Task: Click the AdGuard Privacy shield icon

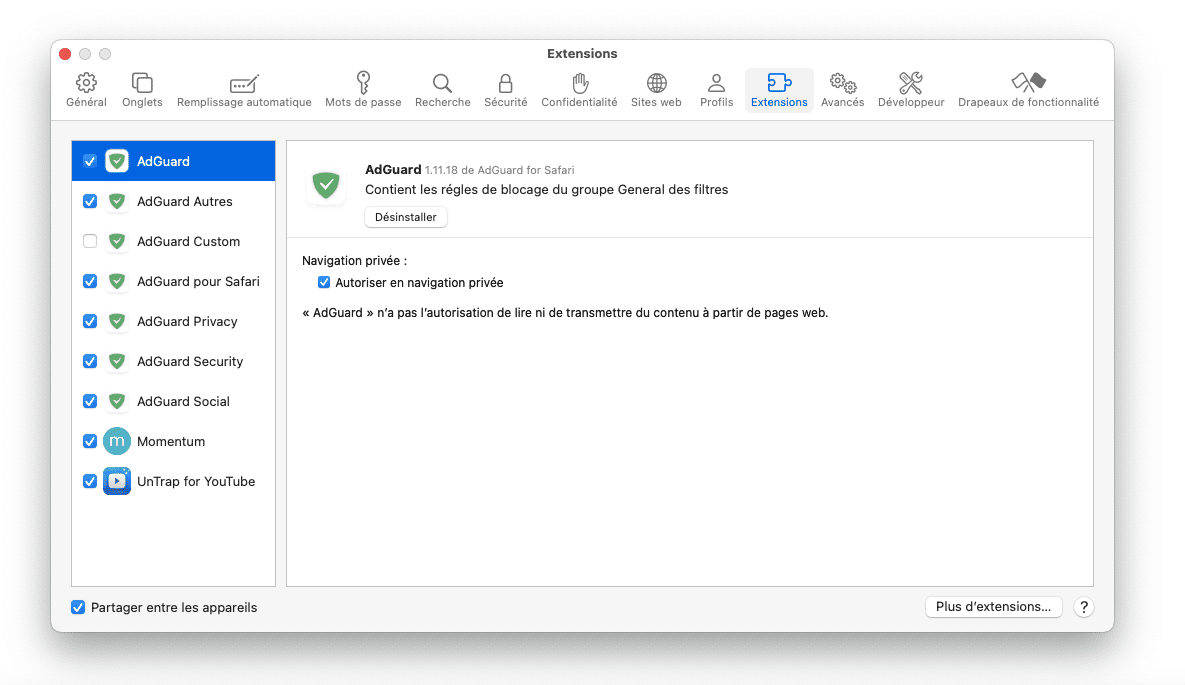Action: pyautogui.click(x=116, y=321)
